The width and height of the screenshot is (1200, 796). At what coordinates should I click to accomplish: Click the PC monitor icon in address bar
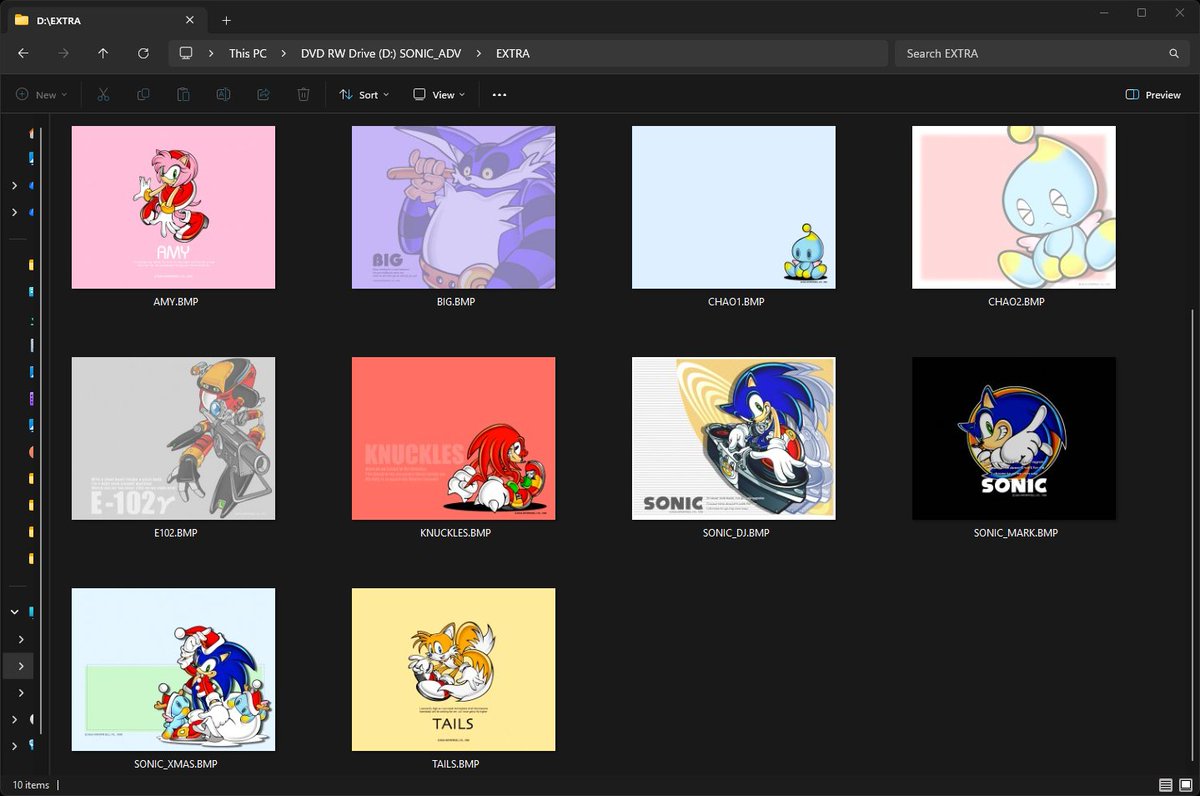185,53
